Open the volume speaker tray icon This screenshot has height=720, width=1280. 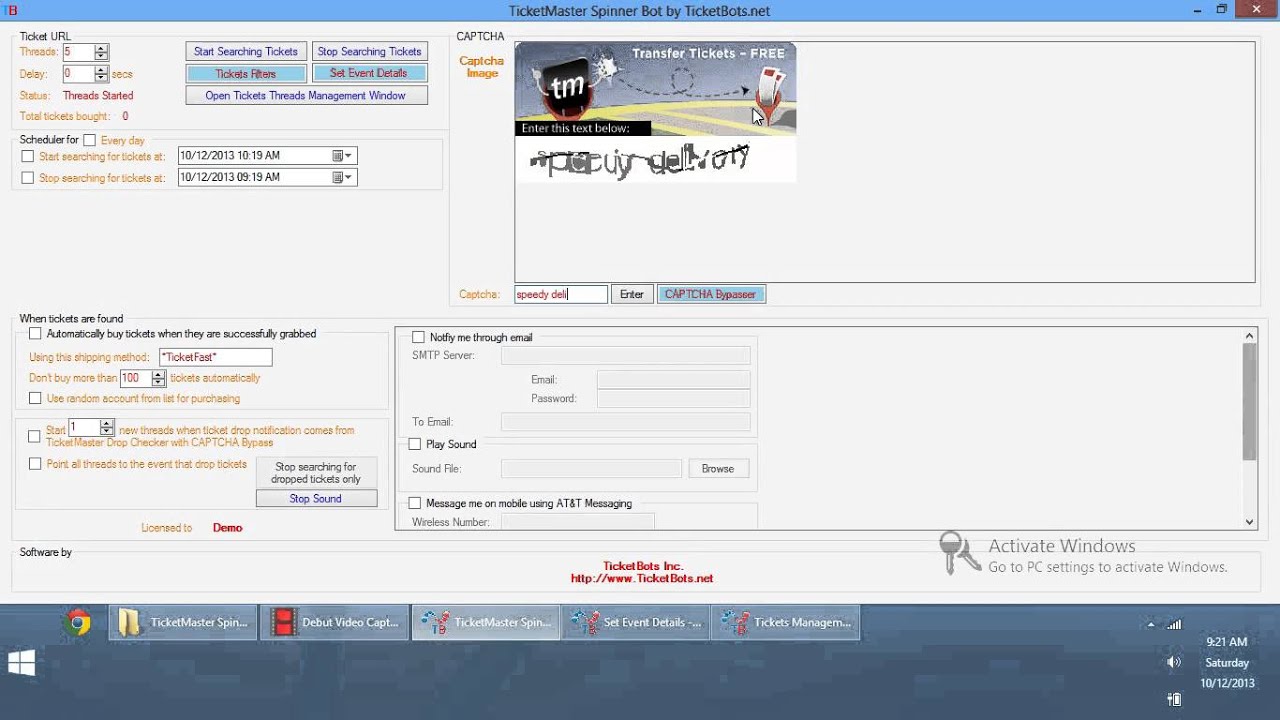1174,662
